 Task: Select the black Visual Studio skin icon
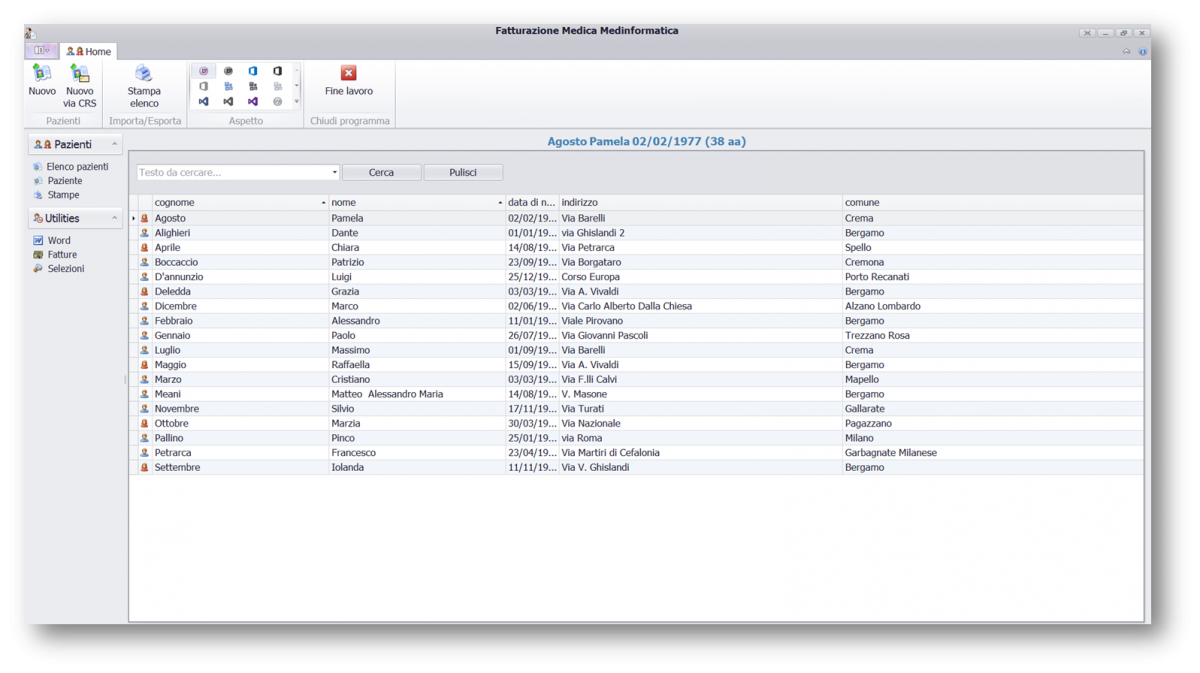(x=228, y=101)
